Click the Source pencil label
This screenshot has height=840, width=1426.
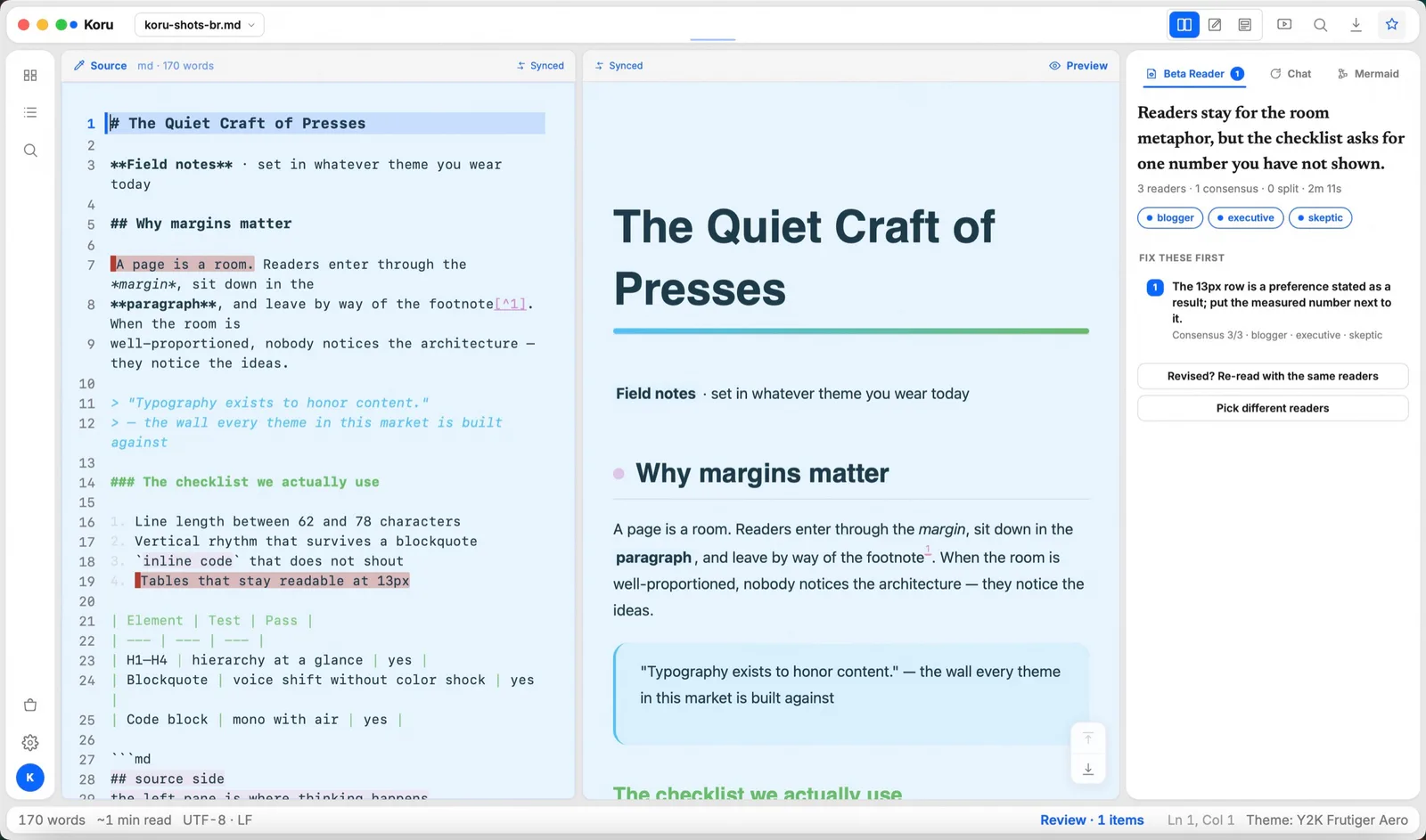tap(100, 66)
